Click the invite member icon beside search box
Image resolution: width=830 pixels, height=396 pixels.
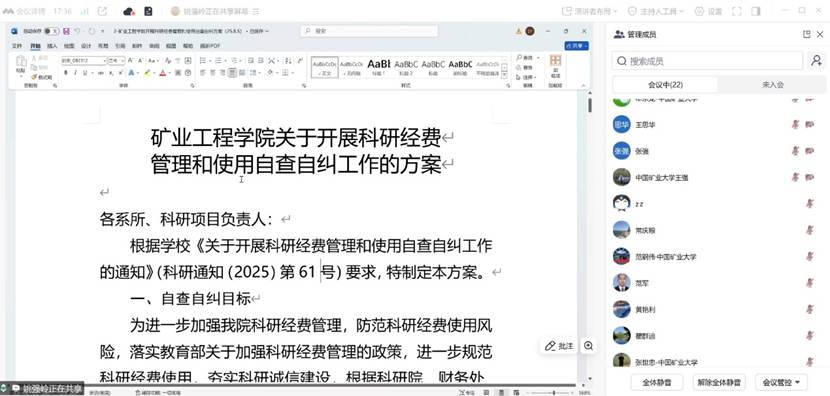click(817, 61)
